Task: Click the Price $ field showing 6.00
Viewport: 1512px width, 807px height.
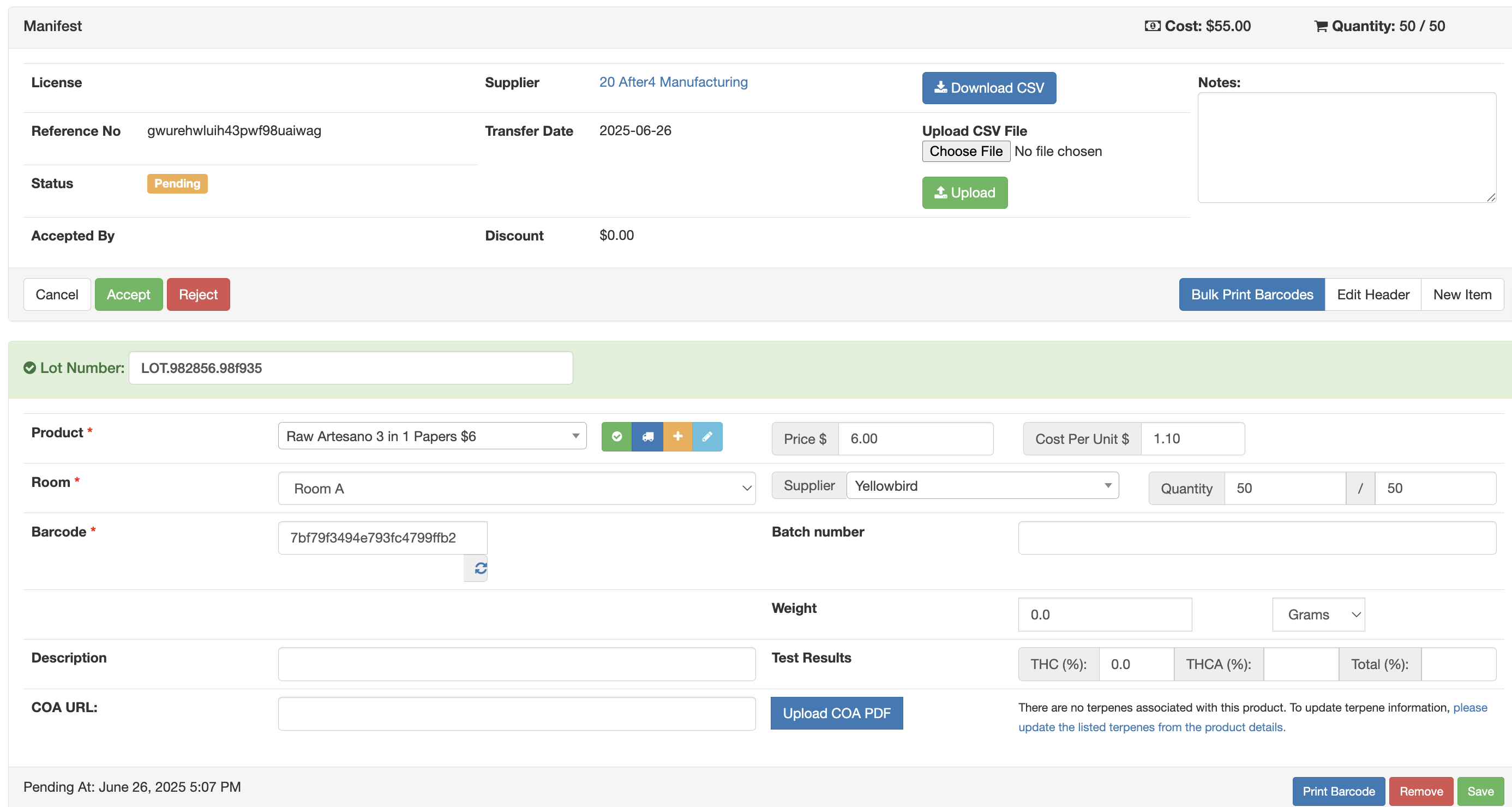Action: 916,439
